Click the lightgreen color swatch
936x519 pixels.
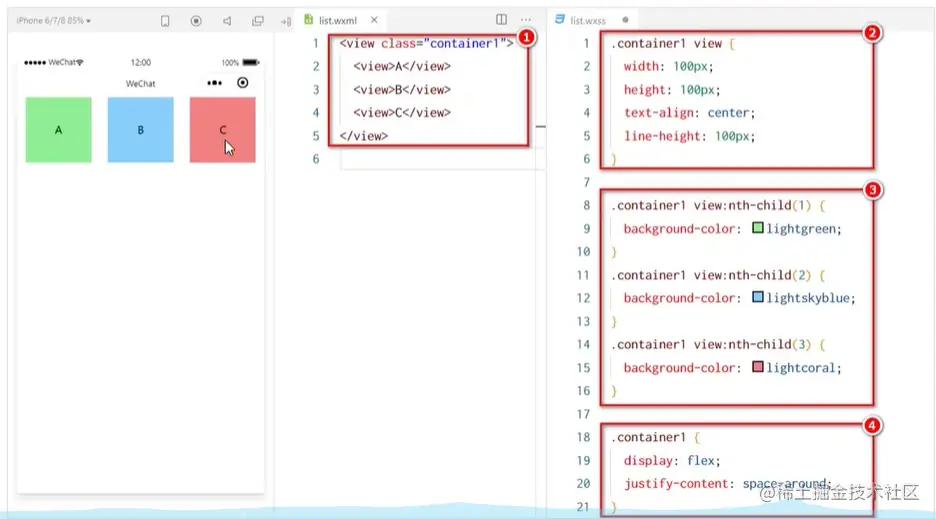tap(758, 228)
